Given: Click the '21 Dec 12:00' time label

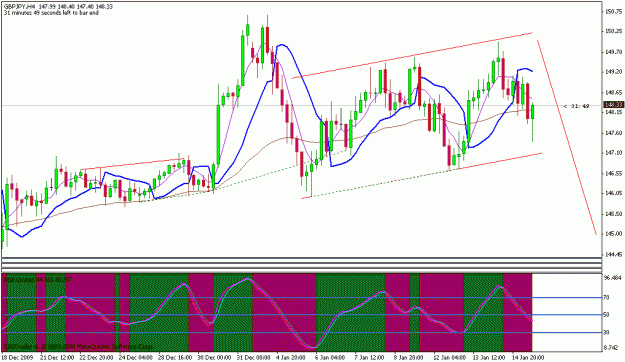Looking at the screenshot, I should [58, 357].
